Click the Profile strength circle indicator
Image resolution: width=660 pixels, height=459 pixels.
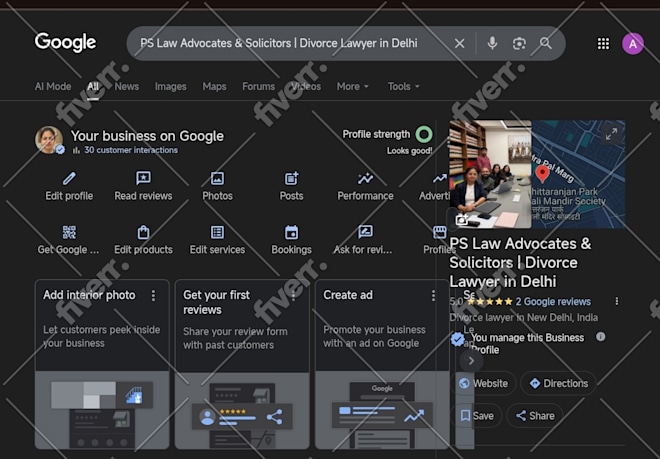(x=424, y=134)
